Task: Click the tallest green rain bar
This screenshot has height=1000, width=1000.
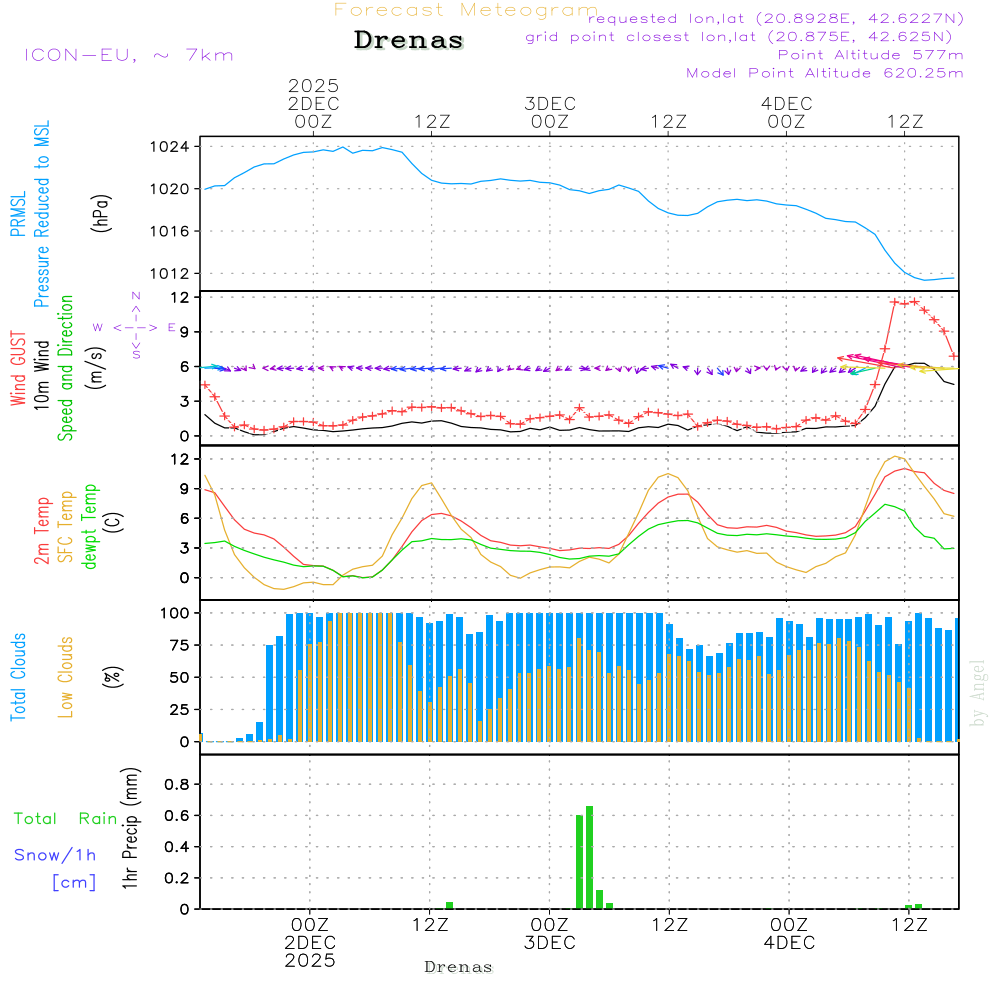Action: (x=590, y=857)
